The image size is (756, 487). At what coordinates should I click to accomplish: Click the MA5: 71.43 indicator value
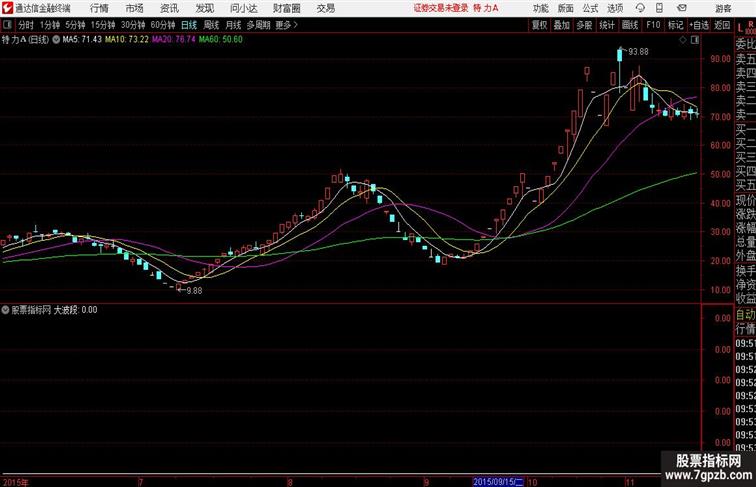click(82, 40)
